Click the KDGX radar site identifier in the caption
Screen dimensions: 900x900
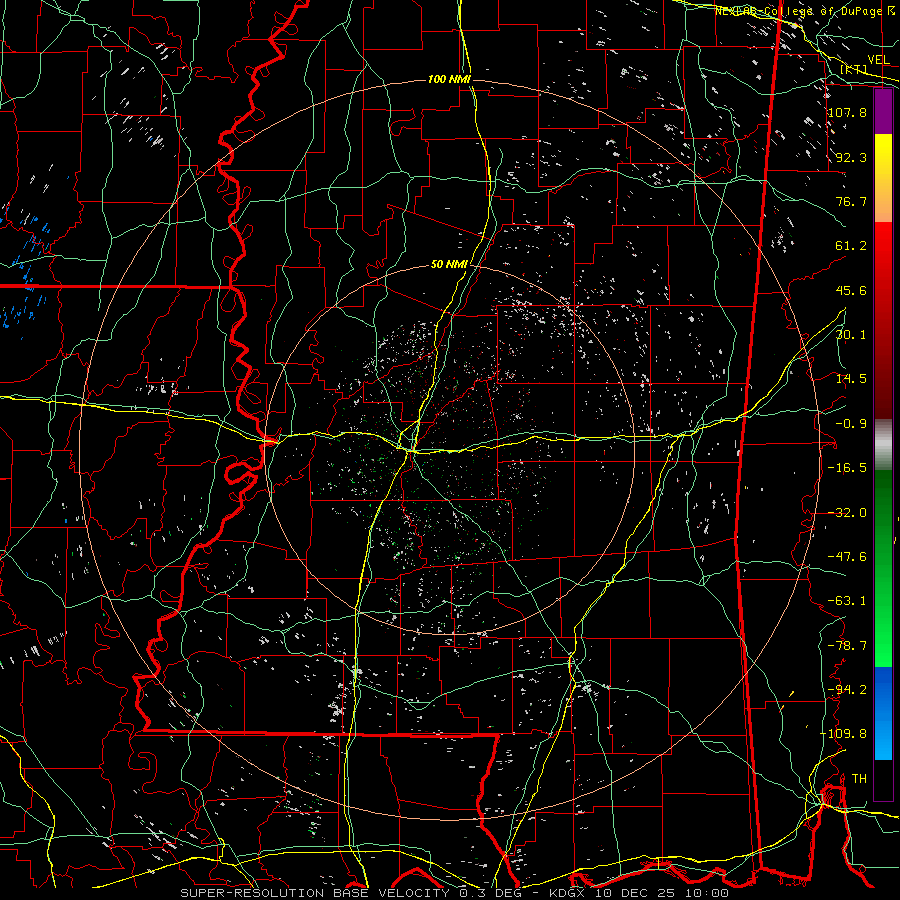coord(567,893)
